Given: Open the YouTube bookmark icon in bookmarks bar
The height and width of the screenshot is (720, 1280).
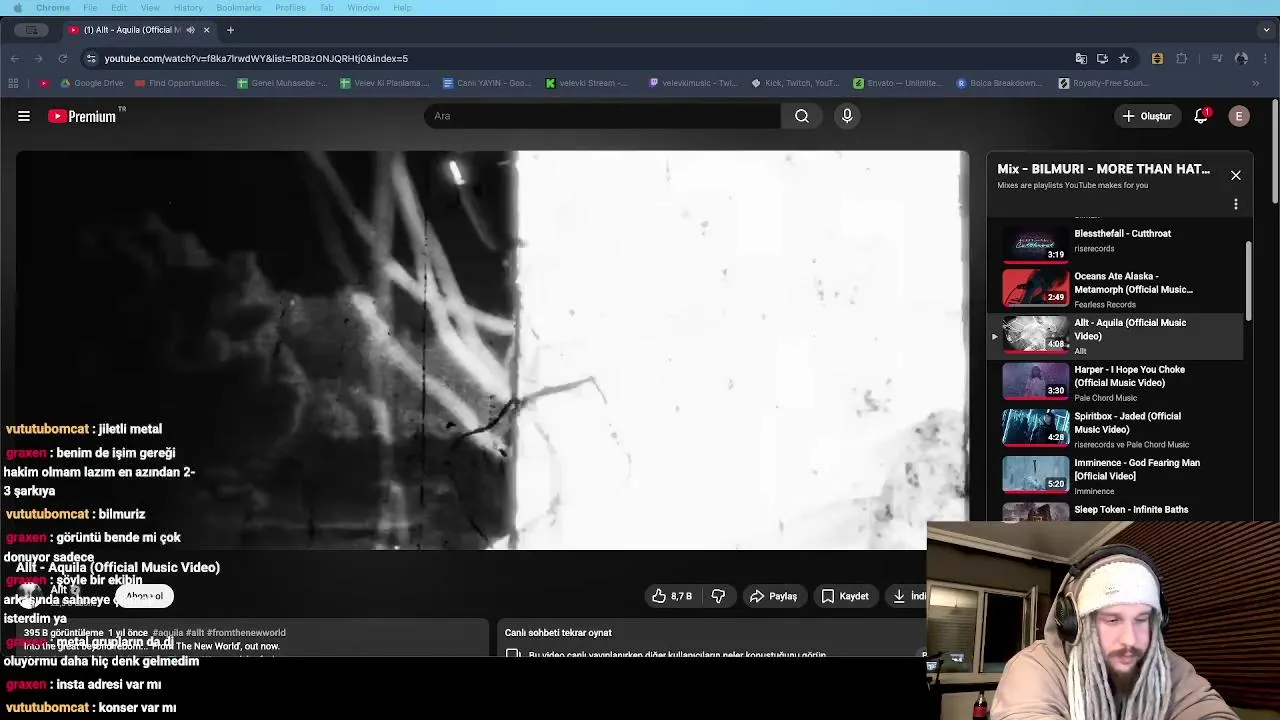Looking at the screenshot, I should tap(44, 83).
